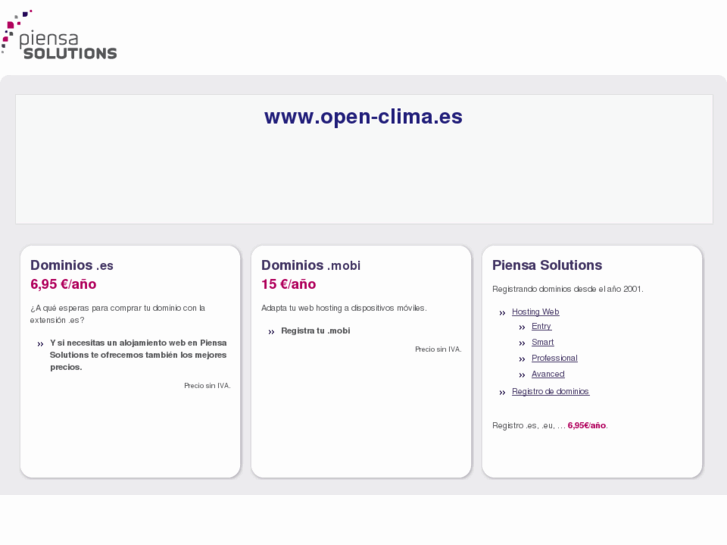Click the '15 €/año' price
727x545 pixels.
tap(288, 284)
